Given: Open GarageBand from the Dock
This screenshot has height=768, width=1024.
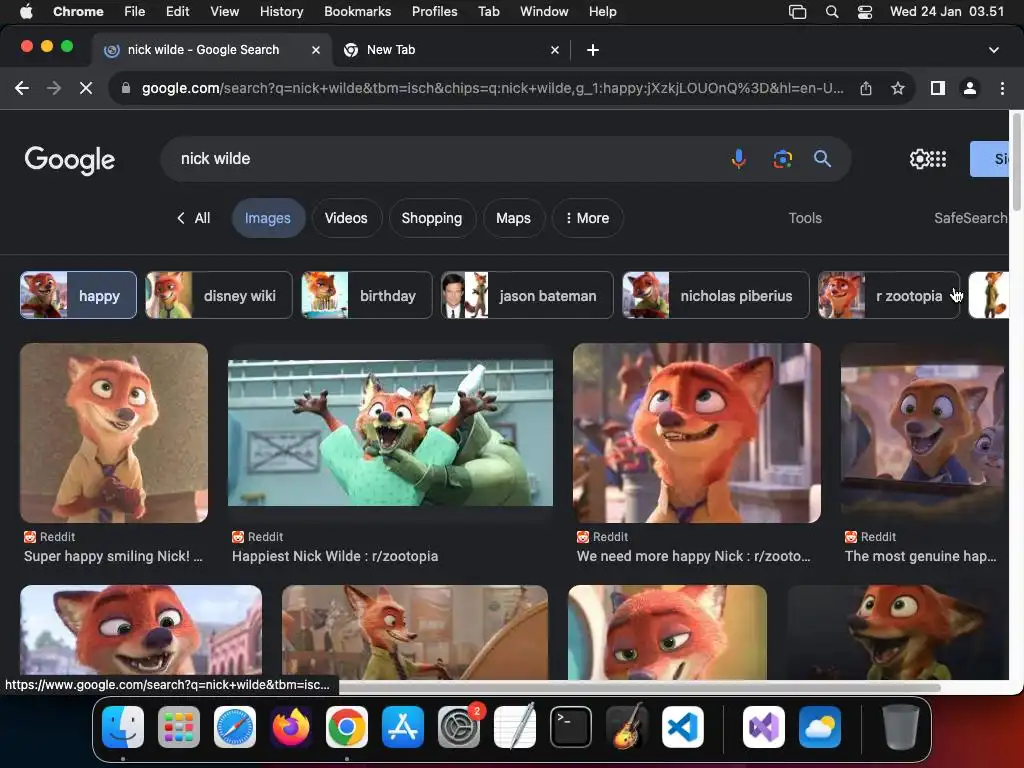Looking at the screenshot, I should click(627, 727).
